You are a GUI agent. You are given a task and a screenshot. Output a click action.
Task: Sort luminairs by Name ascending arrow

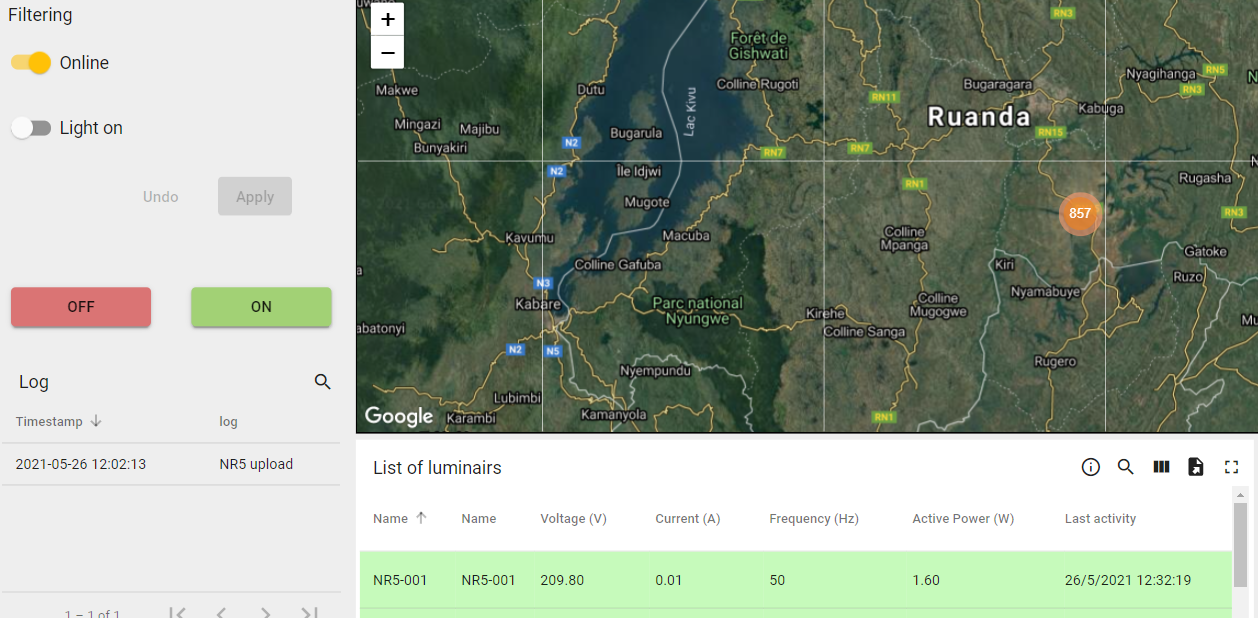click(x=421, y=518)
